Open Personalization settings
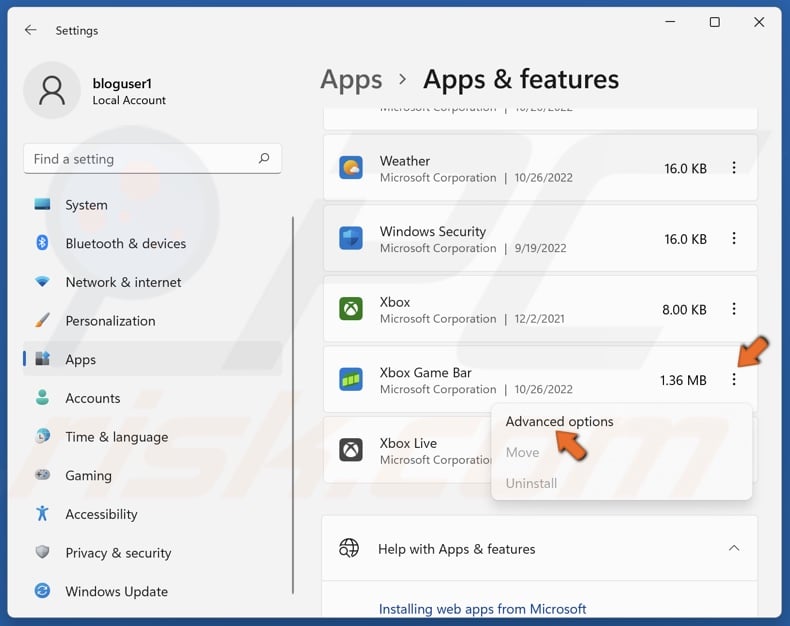The width and height of the screenshot is (790, 626). [110, 321]
